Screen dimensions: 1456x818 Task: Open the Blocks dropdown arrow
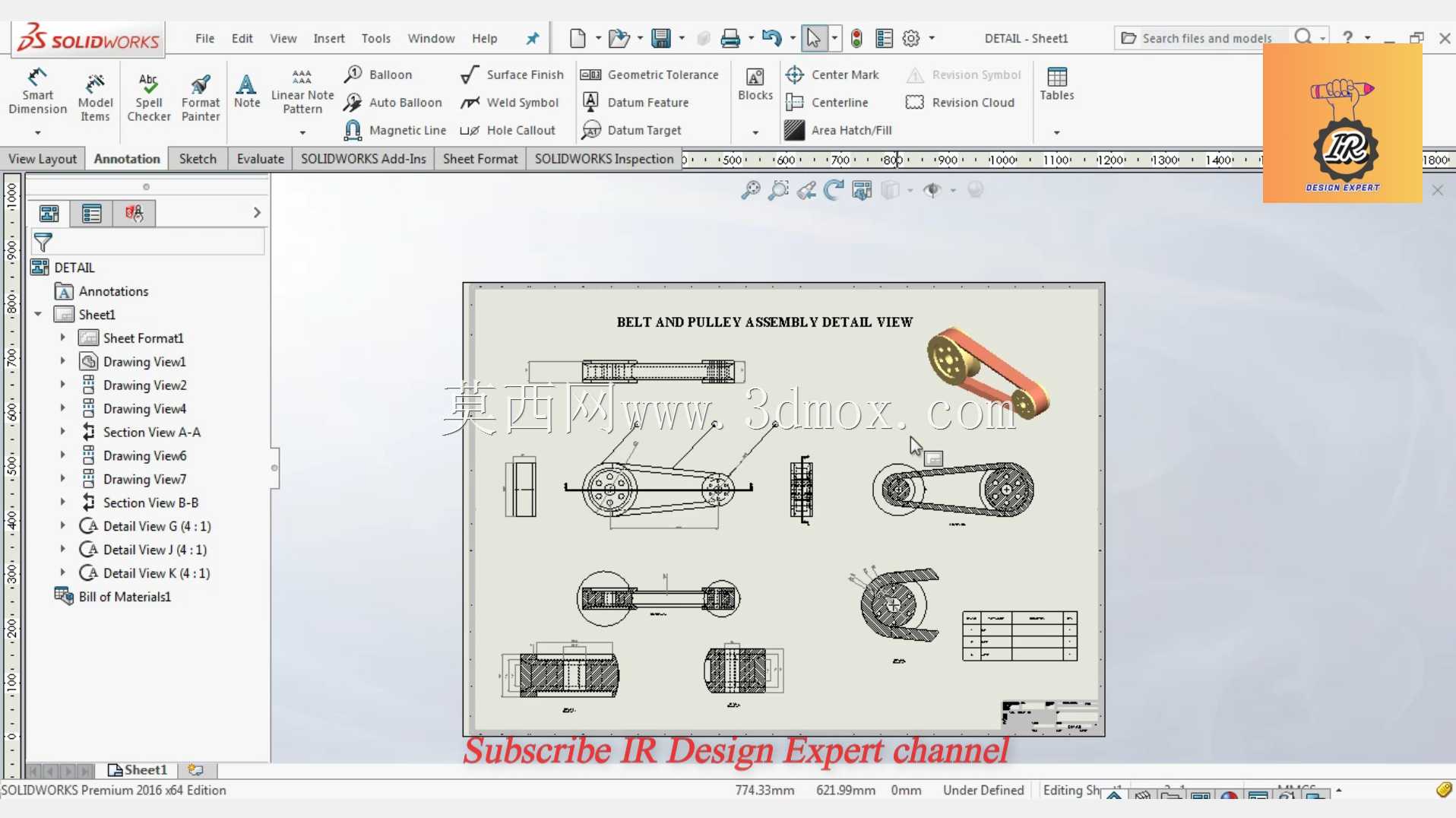pyautogui.click(x=755, y=133)
